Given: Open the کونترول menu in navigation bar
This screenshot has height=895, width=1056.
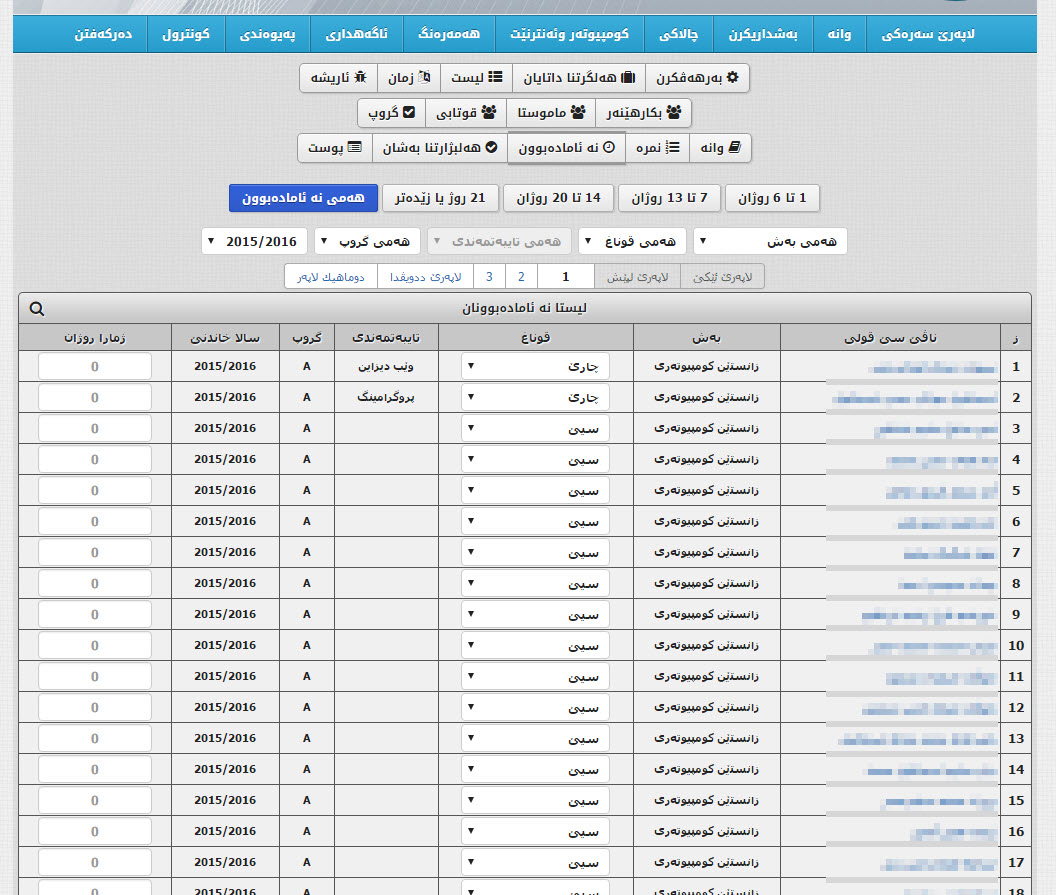Looking at the screenshot, I should pyautogui.click(x=186, y=35).
